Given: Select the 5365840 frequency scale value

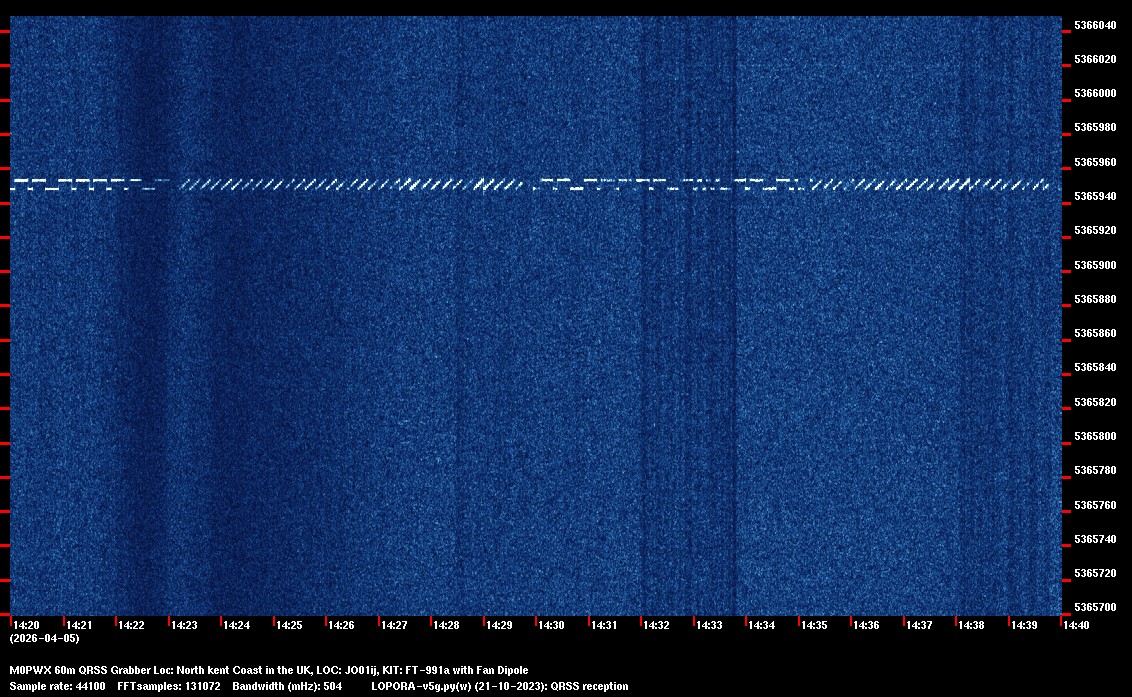Looking at the screenshot, I should pyautogui.click(x=1095, y=368).
